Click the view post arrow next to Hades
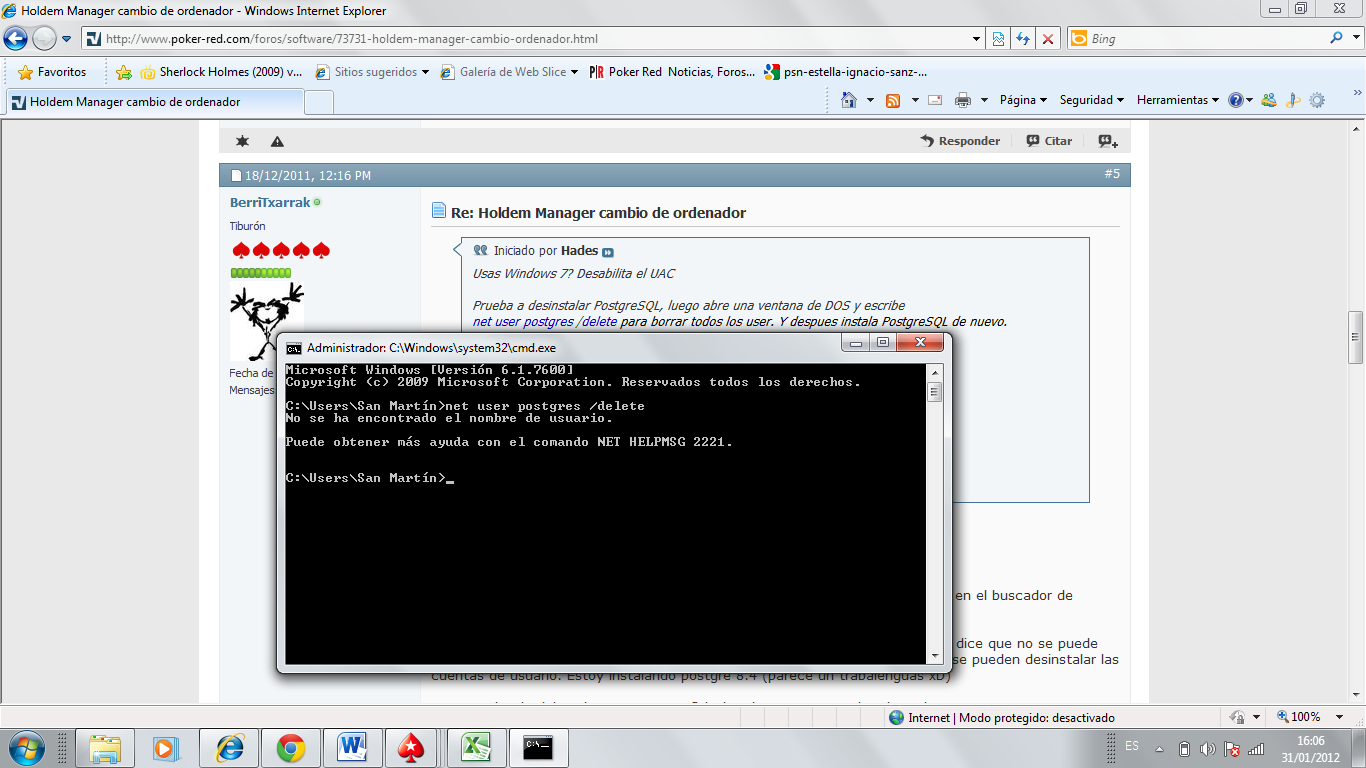The image size is (1366, 768). click(607, 252)
